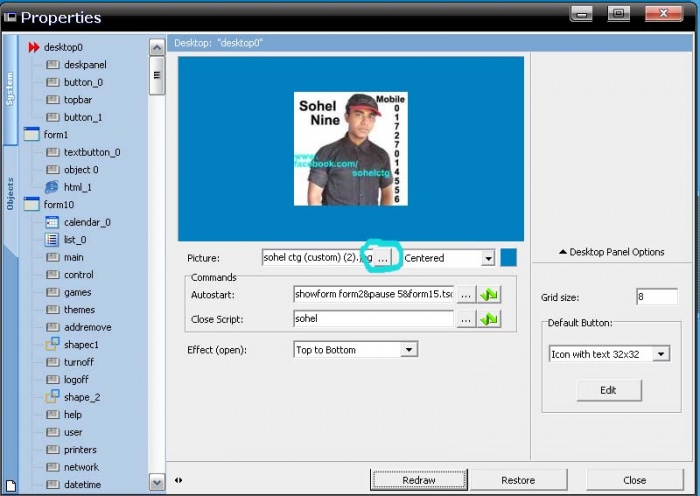Collapse Desktop Panel Options section
Image resolution: width=700 pixels, height=496 pixels.
[612, 252]
